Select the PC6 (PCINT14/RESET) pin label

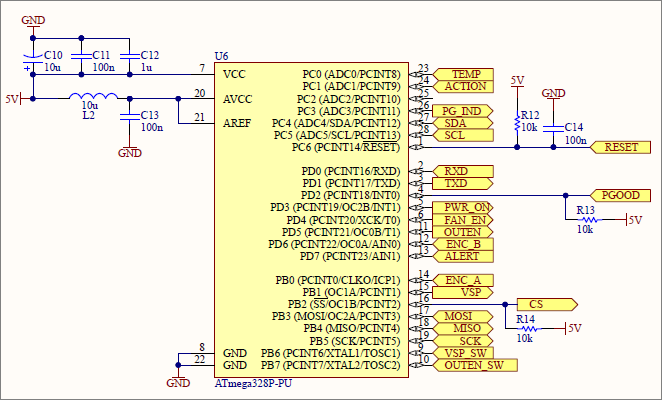tap(346, 147)
